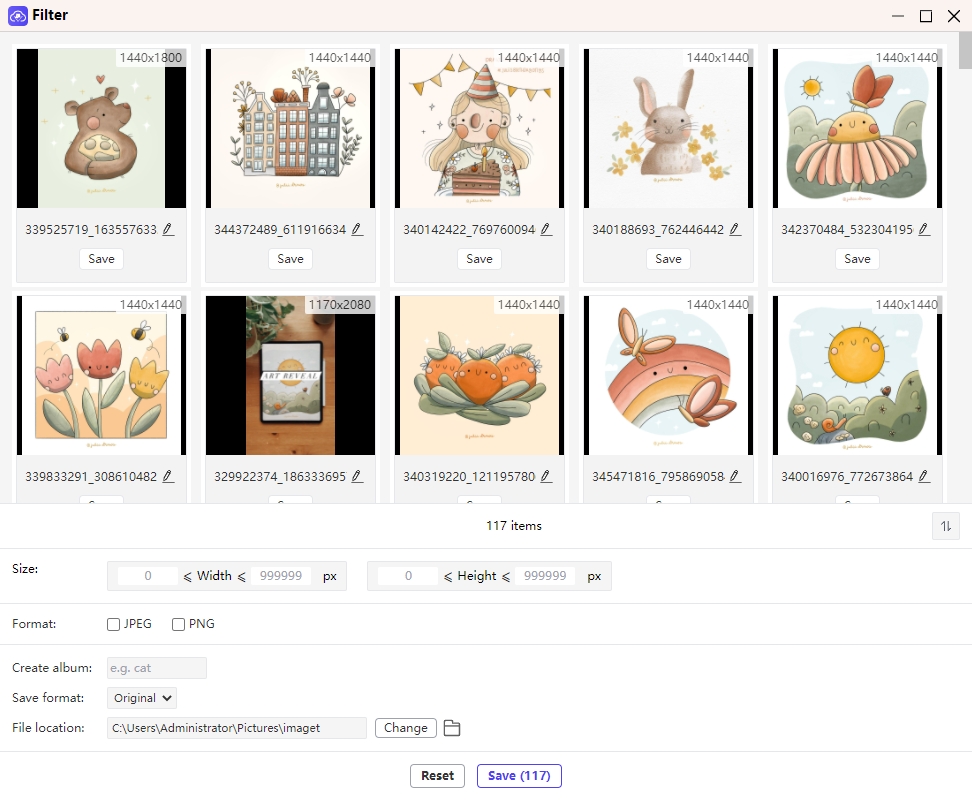Click filename text 329922374_186333695
This screenshot has width=972, height=800.
280,477
